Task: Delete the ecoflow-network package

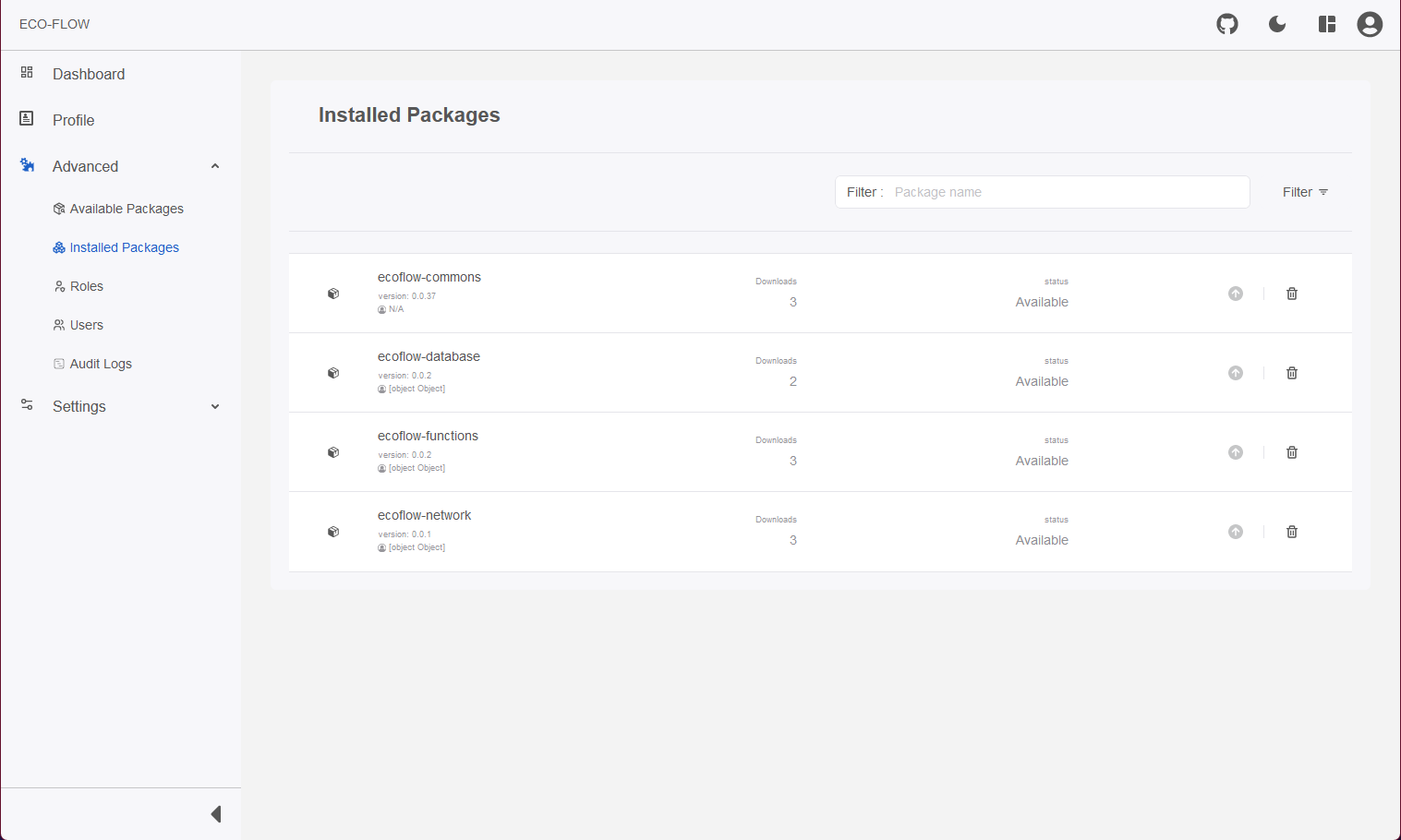Action: point(1292,532)
